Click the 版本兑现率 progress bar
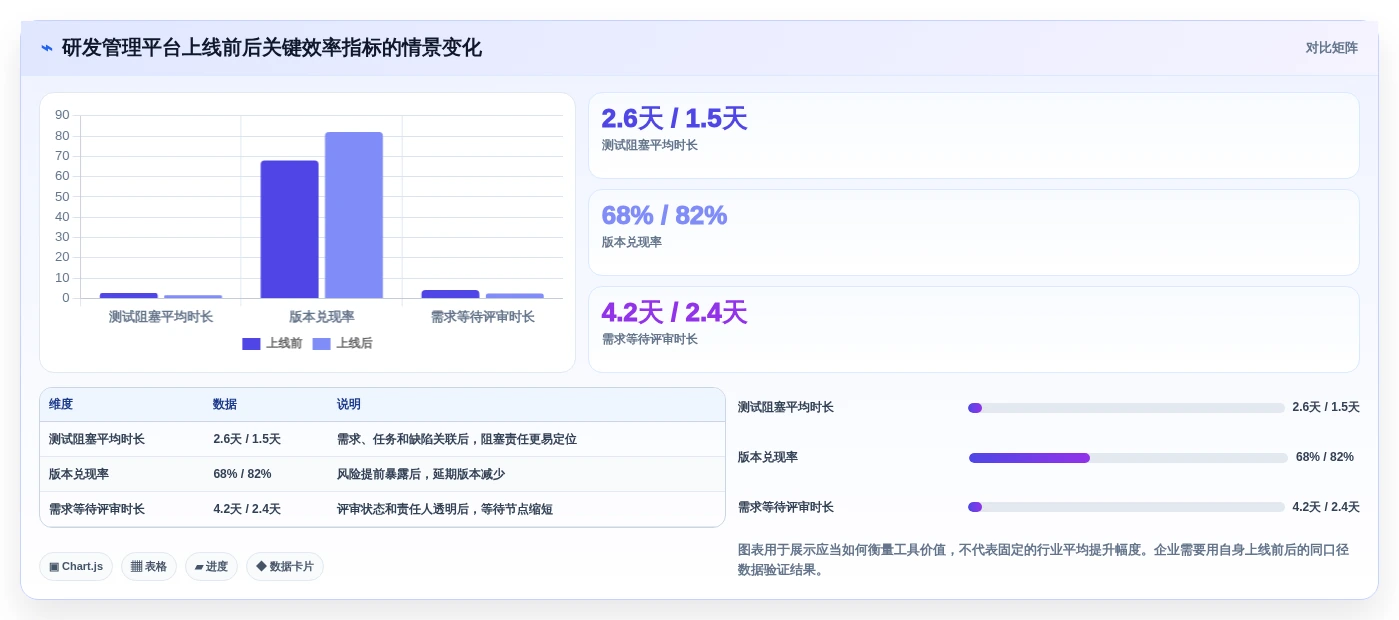The image size is (1399, 620). (x=1128, y=458)
